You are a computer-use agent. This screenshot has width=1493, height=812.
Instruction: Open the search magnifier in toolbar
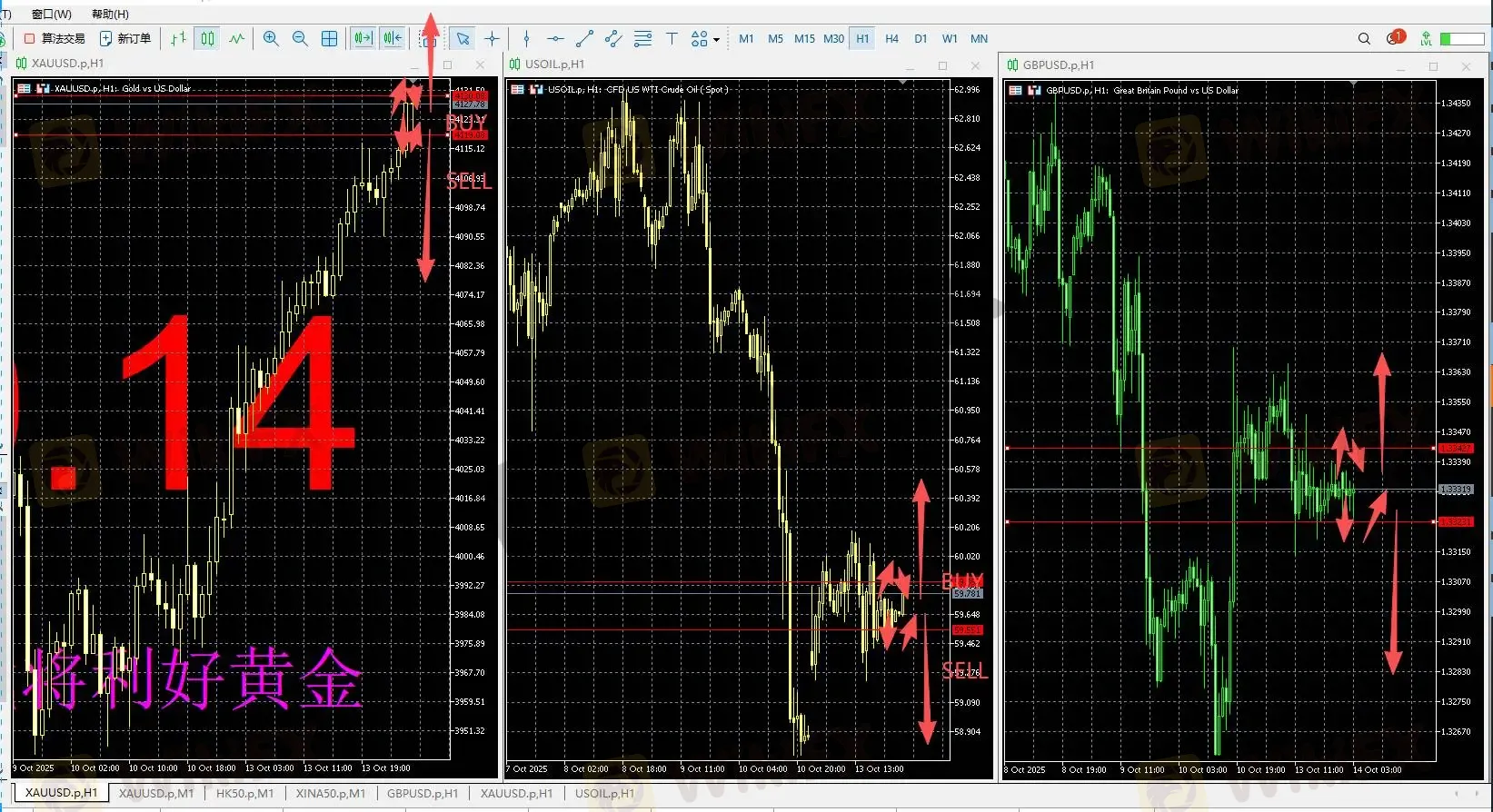(1364, 38)
